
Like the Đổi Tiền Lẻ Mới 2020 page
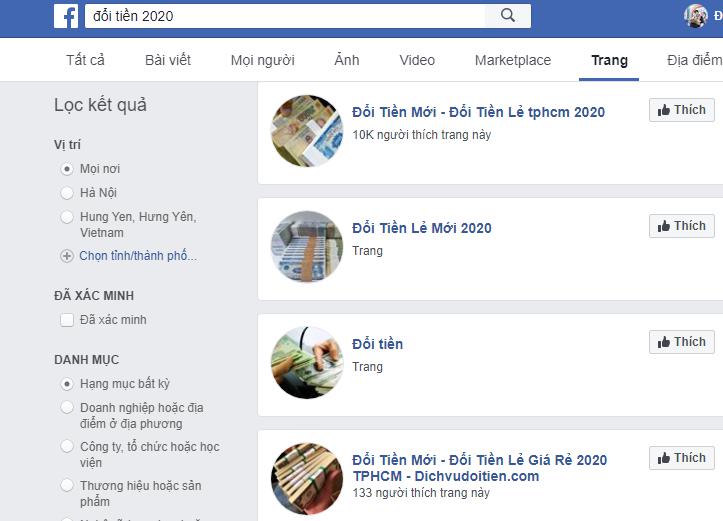pos(681,226)
